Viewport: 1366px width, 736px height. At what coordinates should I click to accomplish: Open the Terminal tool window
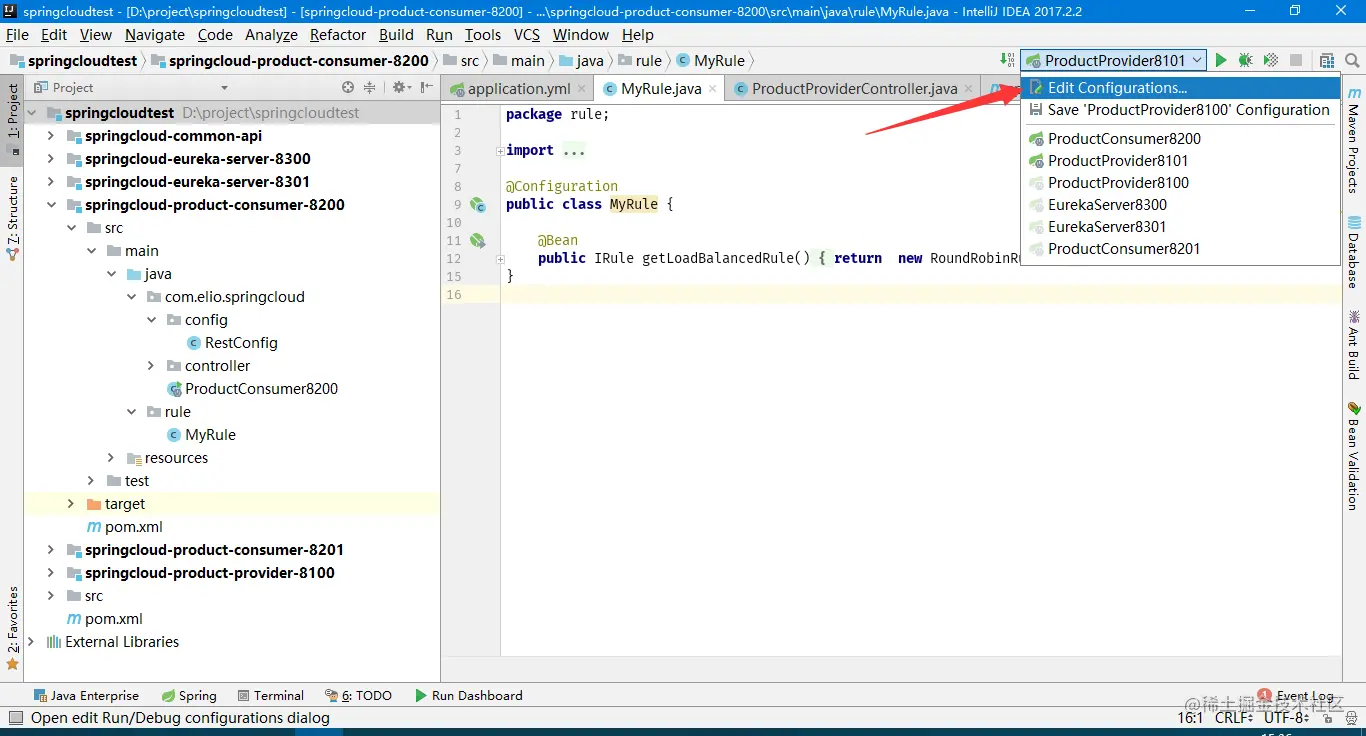[271, 695]
